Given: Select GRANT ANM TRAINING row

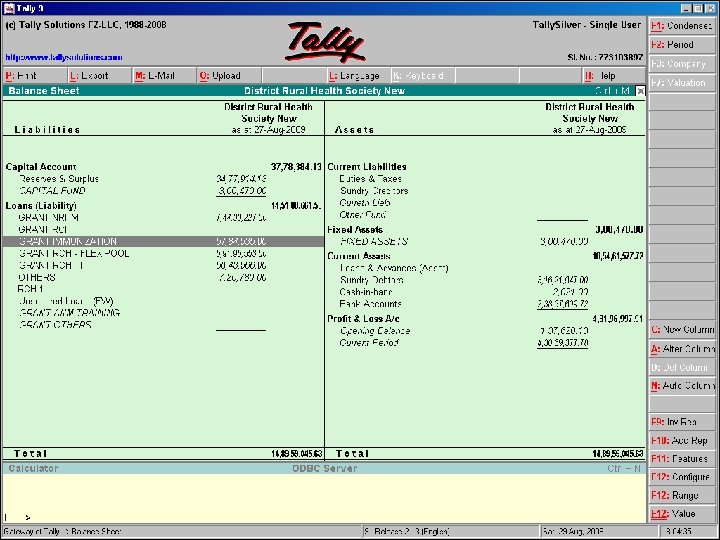Looking at the screenshot, I should click(69, 313).
